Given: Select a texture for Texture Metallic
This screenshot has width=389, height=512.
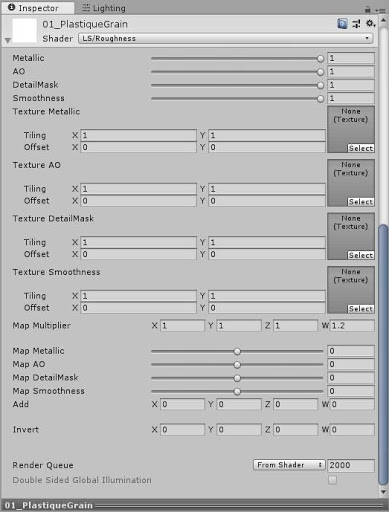Looking at the screenshot, I should pos(360,148).
